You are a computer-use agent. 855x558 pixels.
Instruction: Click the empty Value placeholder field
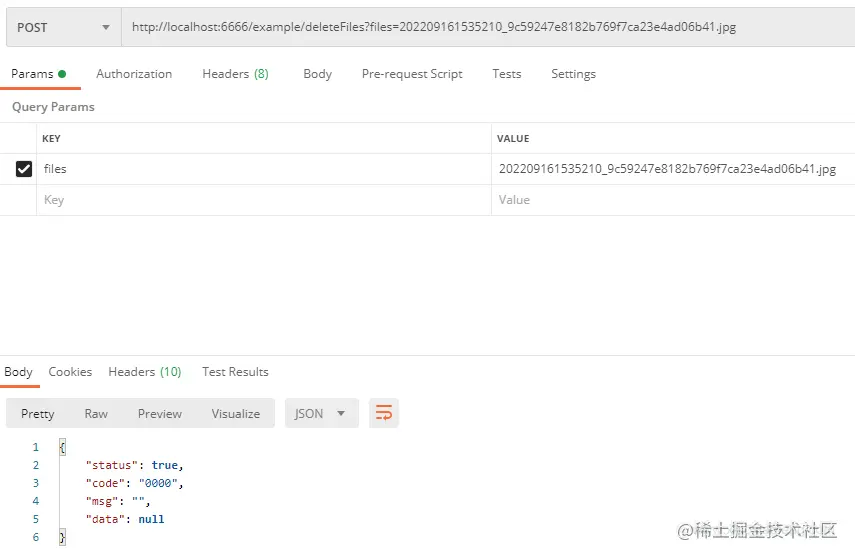coord(673,200)
